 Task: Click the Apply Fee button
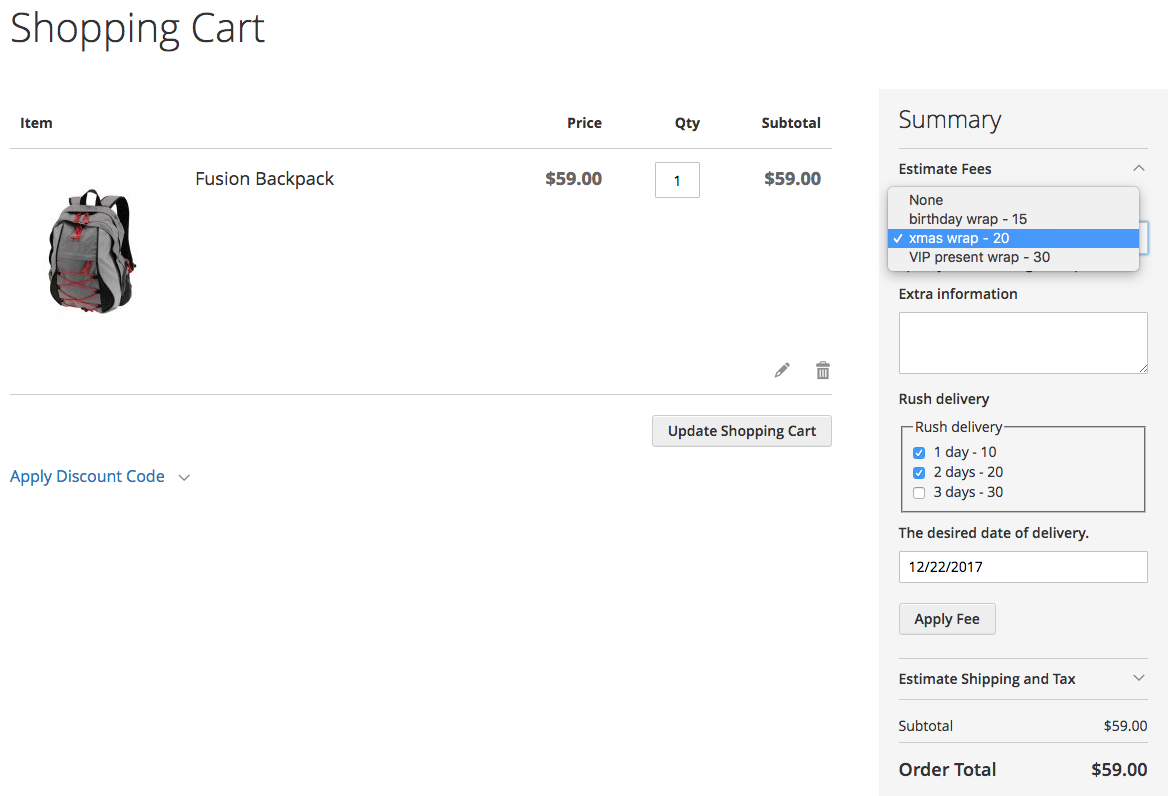947,619
